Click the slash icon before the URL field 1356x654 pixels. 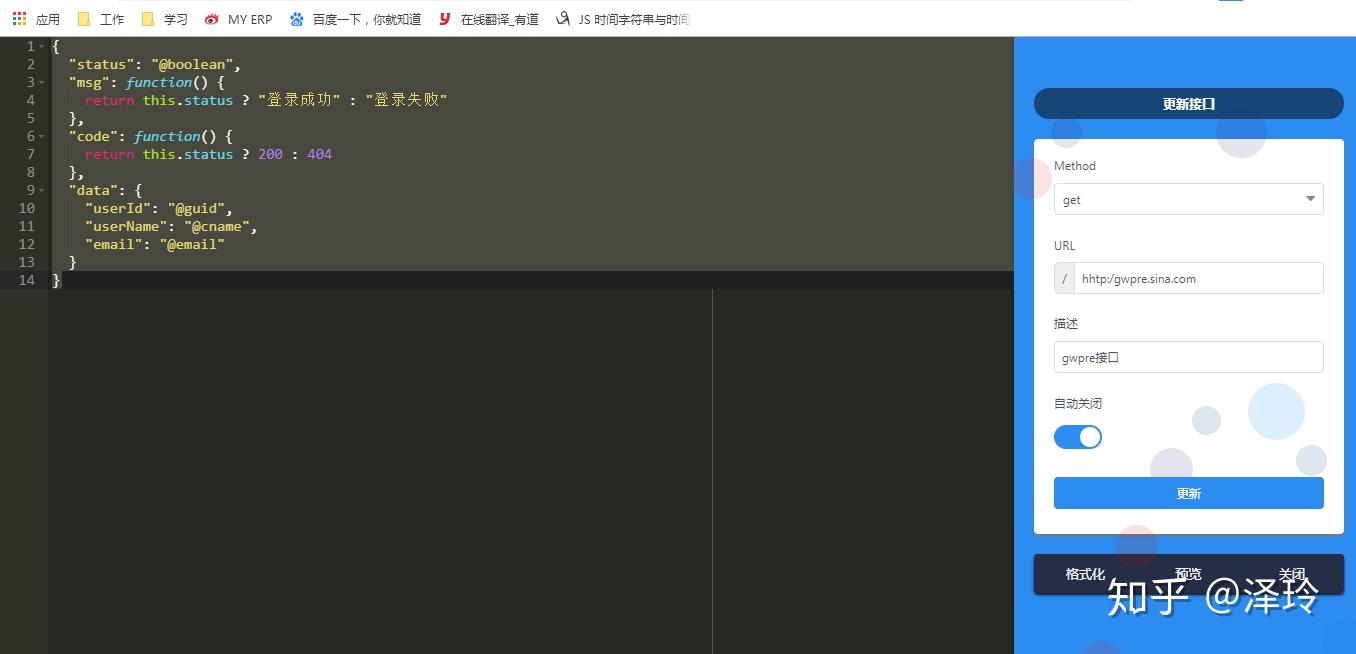click(x=1064, y=278)
